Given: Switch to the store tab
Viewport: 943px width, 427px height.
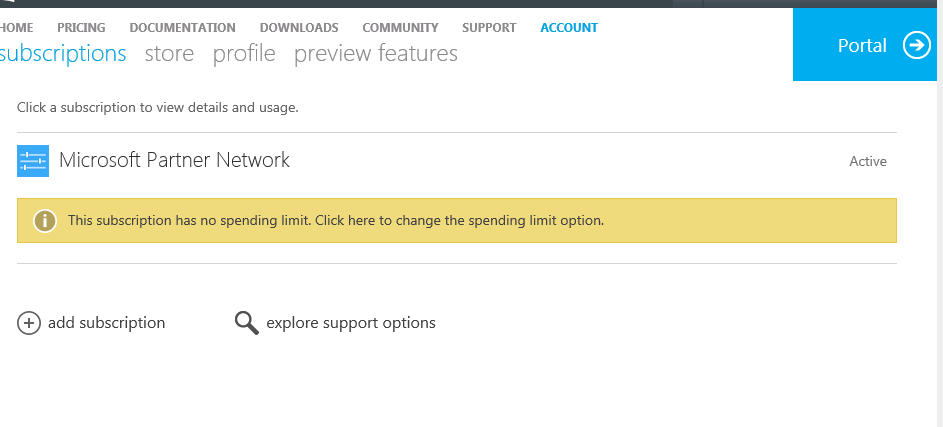Looking at the screenshot, I should pos(169,54).
